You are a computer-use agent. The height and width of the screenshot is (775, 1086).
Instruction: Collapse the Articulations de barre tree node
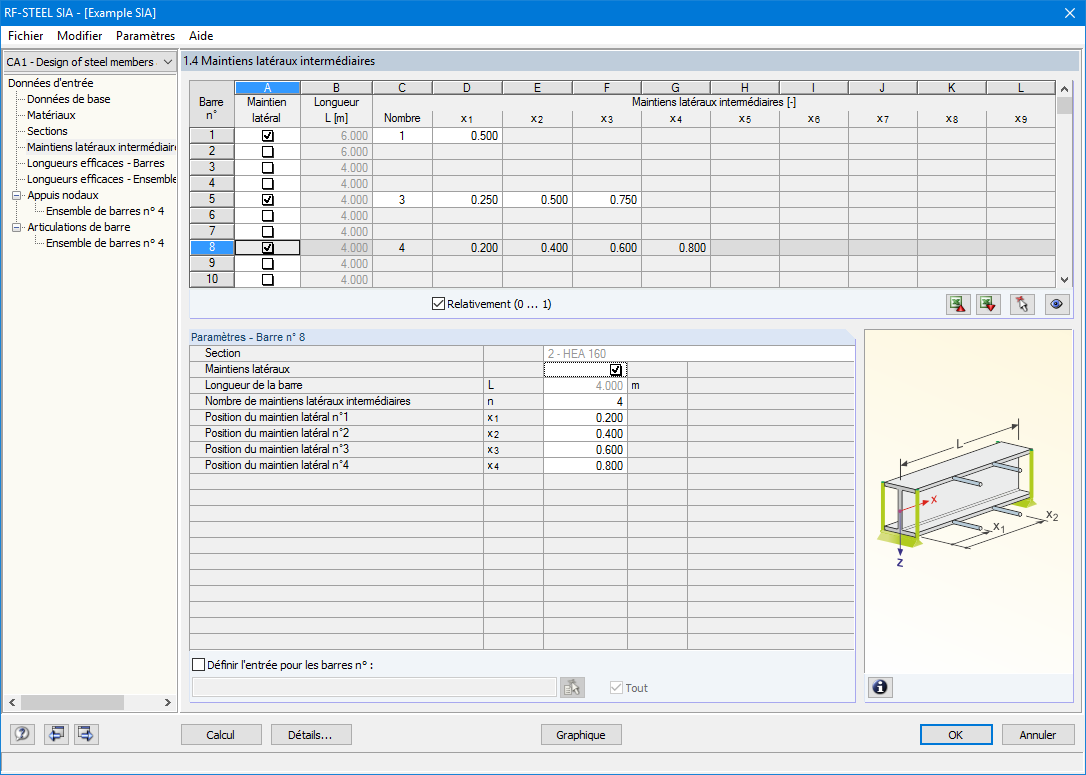pos(17,227)
